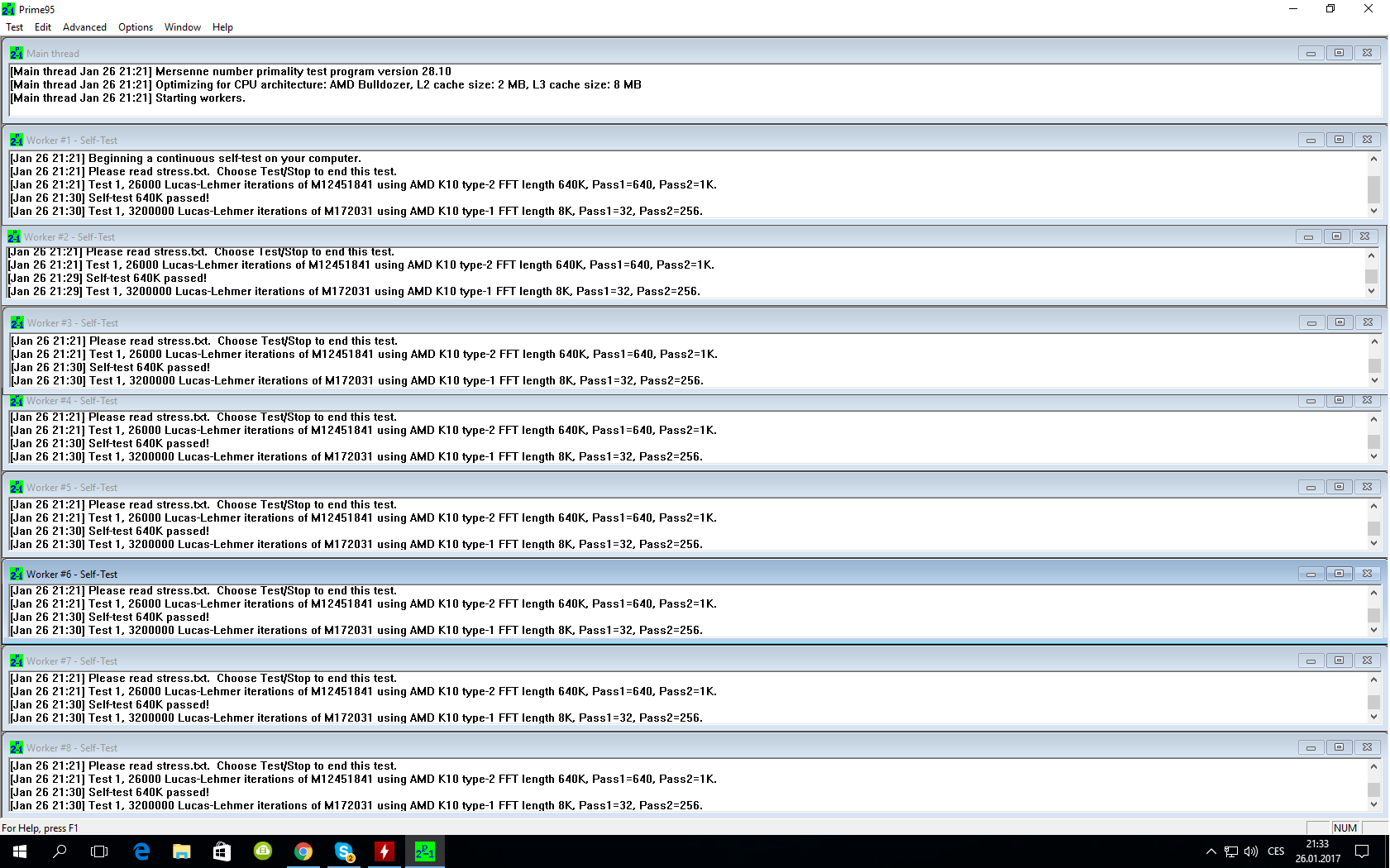Click the red lightning bolt taskbar icon
The width and height of the screenshot is (1390, 868).
tap(385, 851)
